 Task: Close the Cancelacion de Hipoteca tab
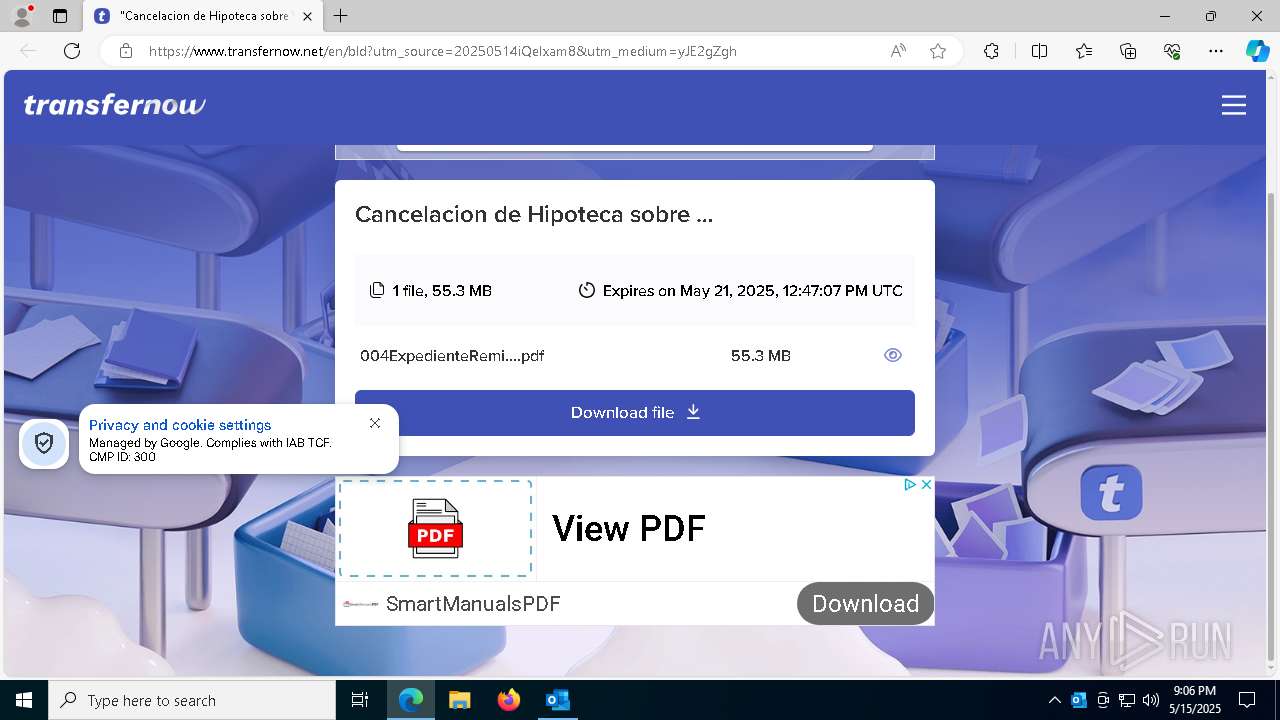click(x=307, y=16)
